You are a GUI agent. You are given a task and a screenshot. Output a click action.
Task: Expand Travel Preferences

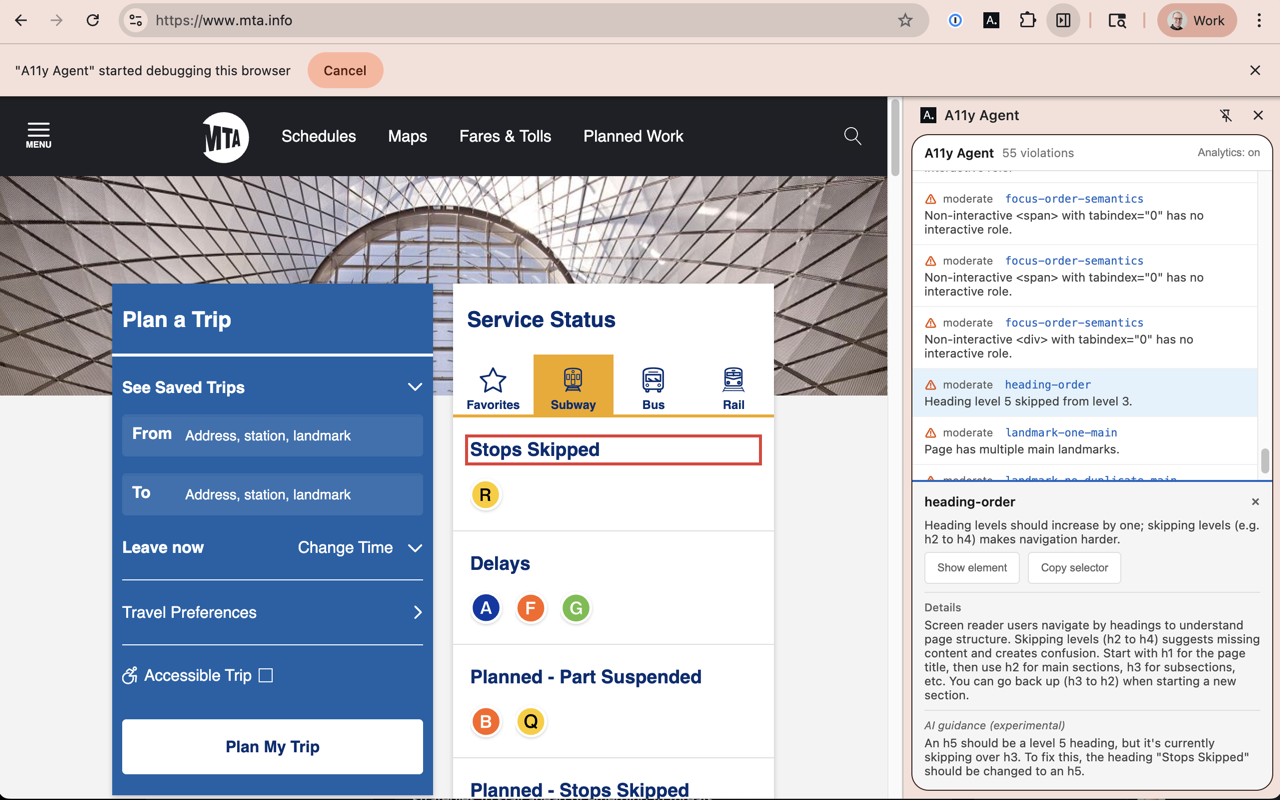tap(272, 612)
